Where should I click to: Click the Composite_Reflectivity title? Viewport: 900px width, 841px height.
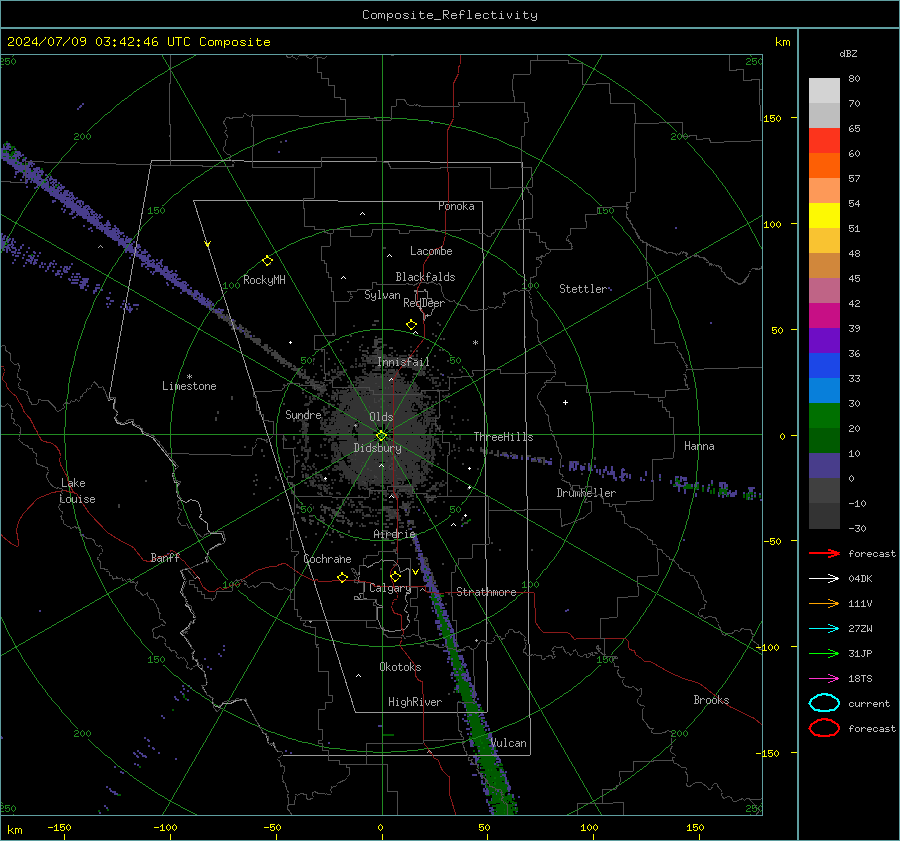450,15
